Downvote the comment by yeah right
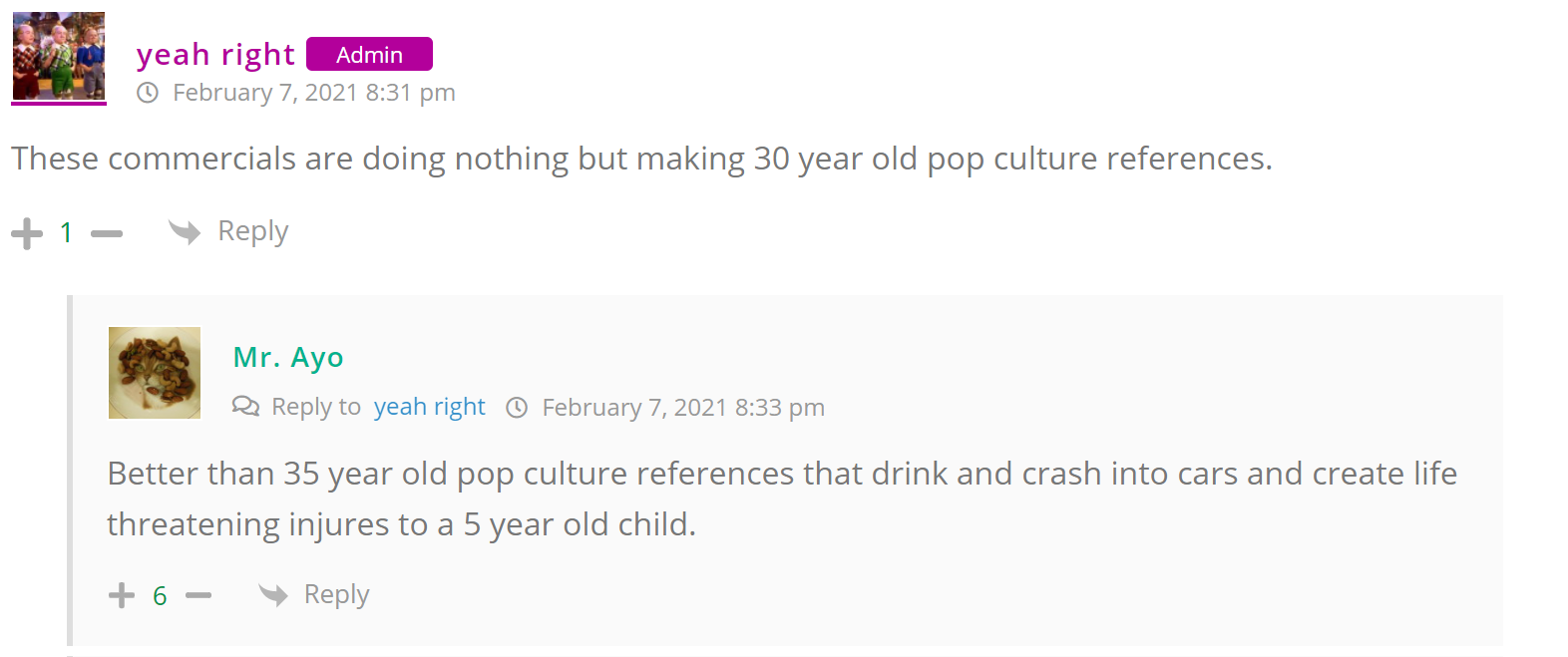This screenshot has height=657, width=1568. 107,234
